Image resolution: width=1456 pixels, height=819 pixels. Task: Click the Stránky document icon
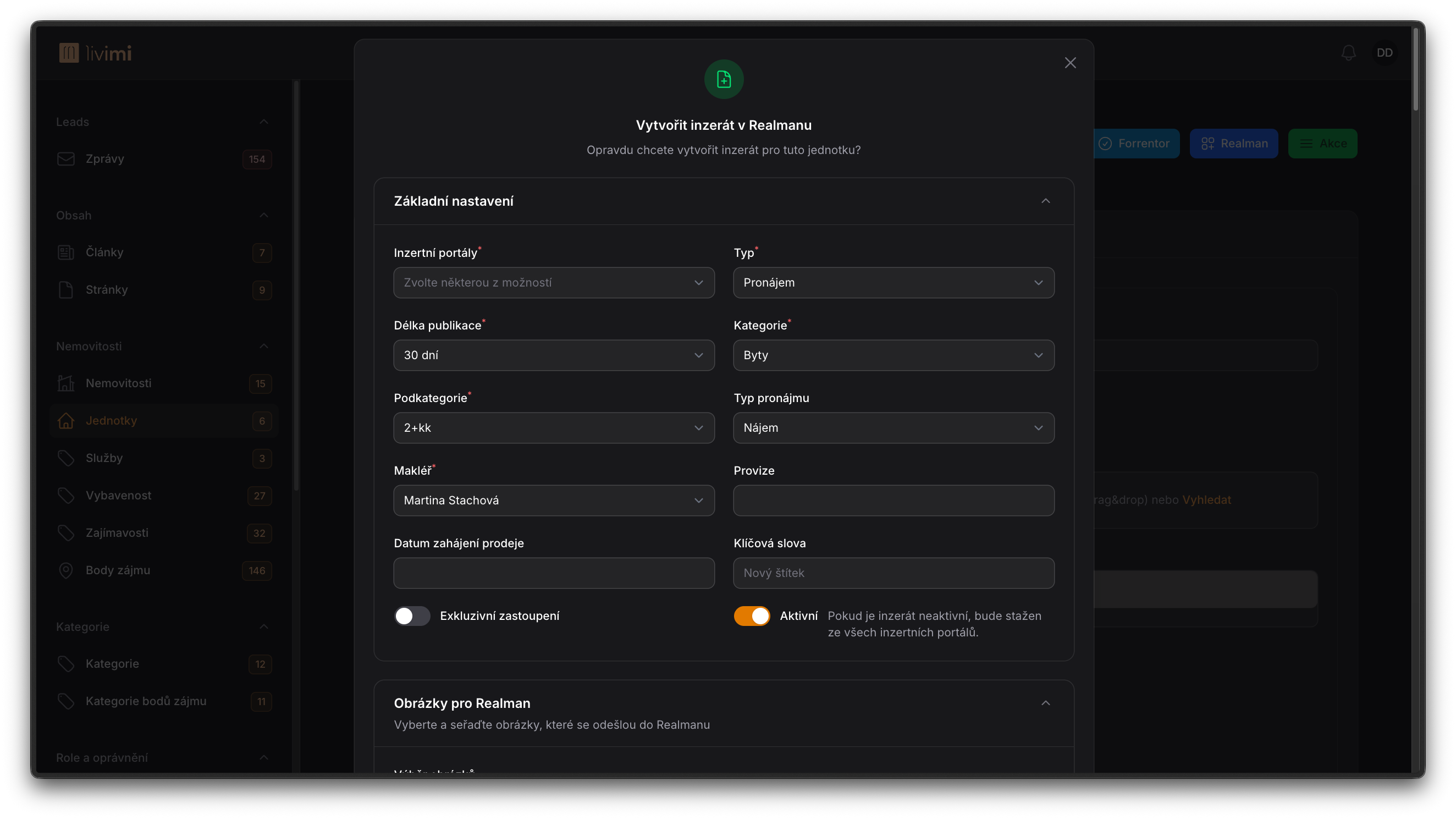click(66, 289)
